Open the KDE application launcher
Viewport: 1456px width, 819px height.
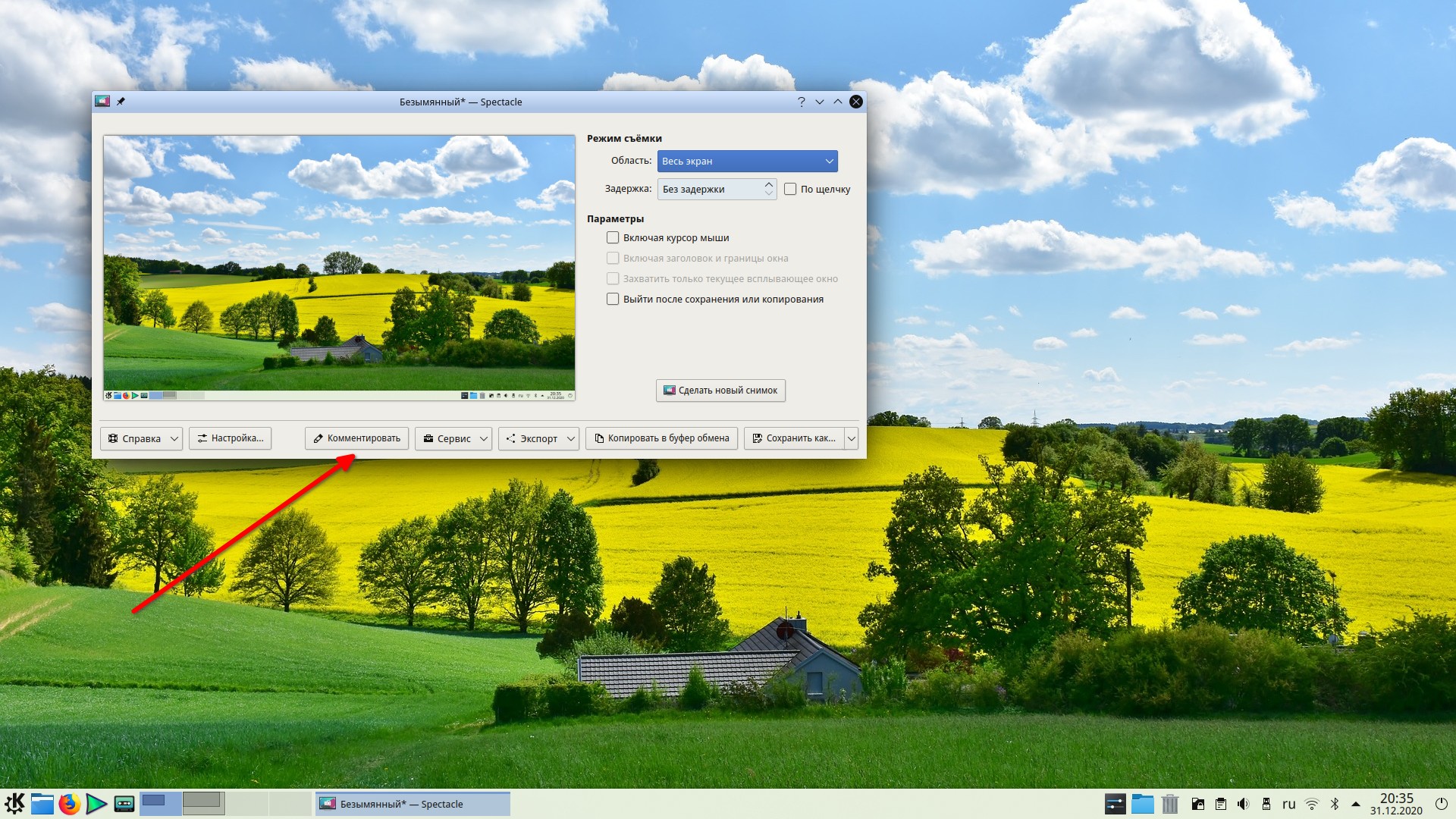pos(14,803)
